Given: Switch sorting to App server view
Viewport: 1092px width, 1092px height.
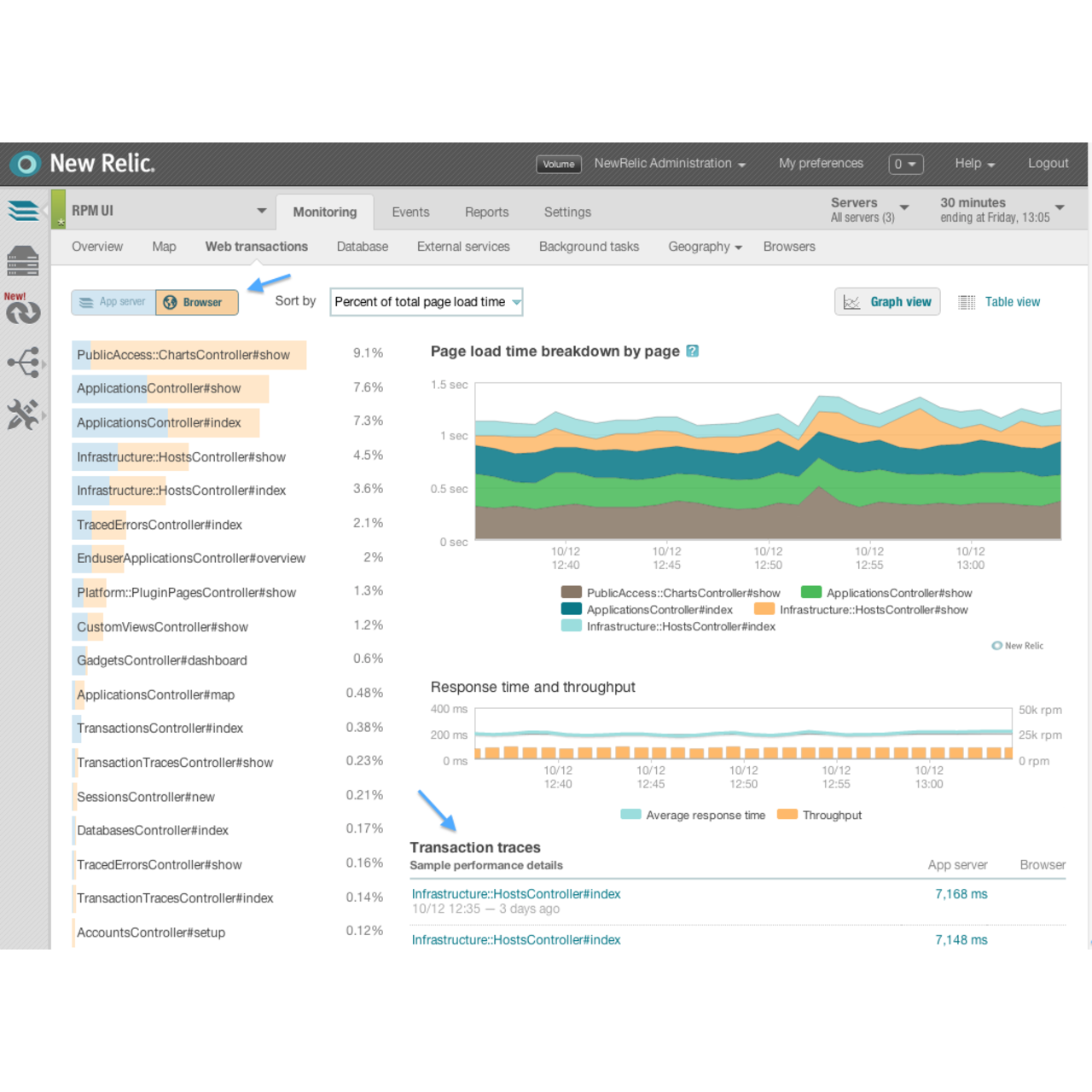Looking at the screenshot, I should (113, 302).
